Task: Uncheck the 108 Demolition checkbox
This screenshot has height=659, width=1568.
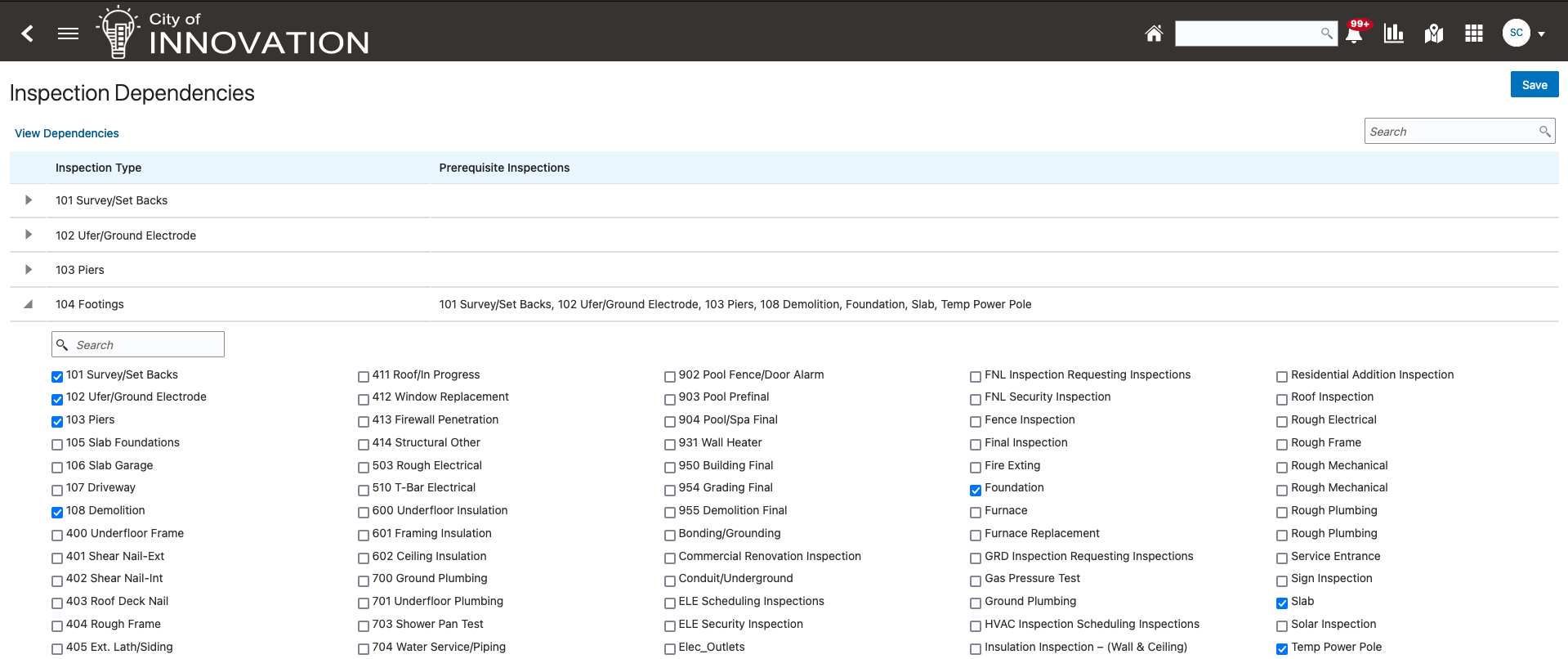Action: pyautogui.click(x=57, y=513)
